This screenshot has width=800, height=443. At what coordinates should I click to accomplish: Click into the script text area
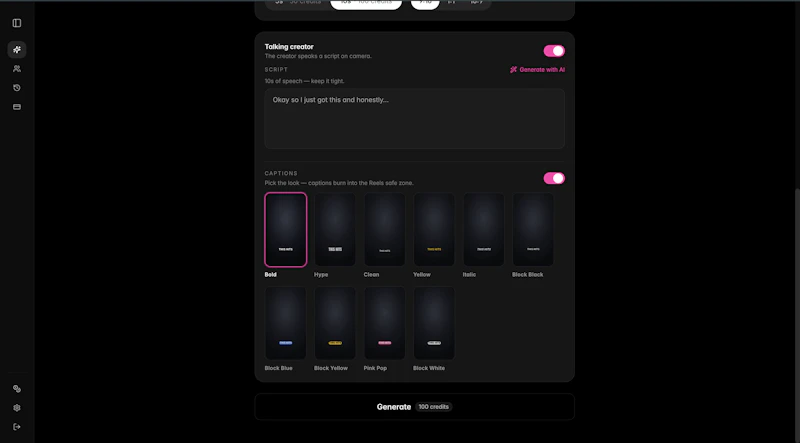coord(414,118)
